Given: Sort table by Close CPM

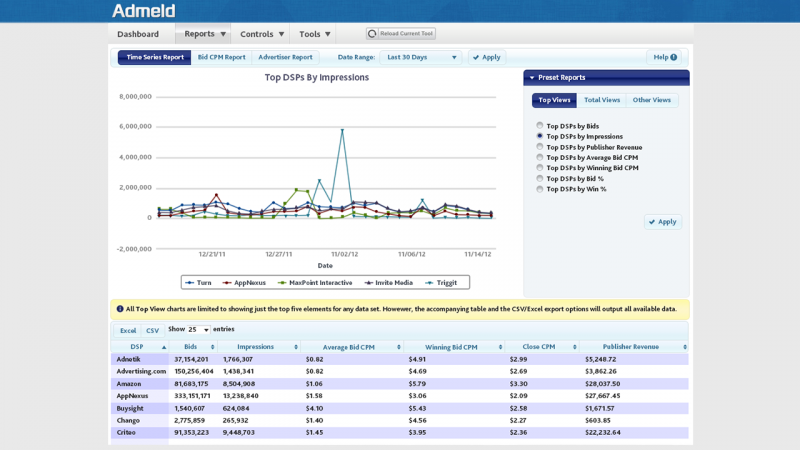Looking at the screenshot, I should [542, 347].
